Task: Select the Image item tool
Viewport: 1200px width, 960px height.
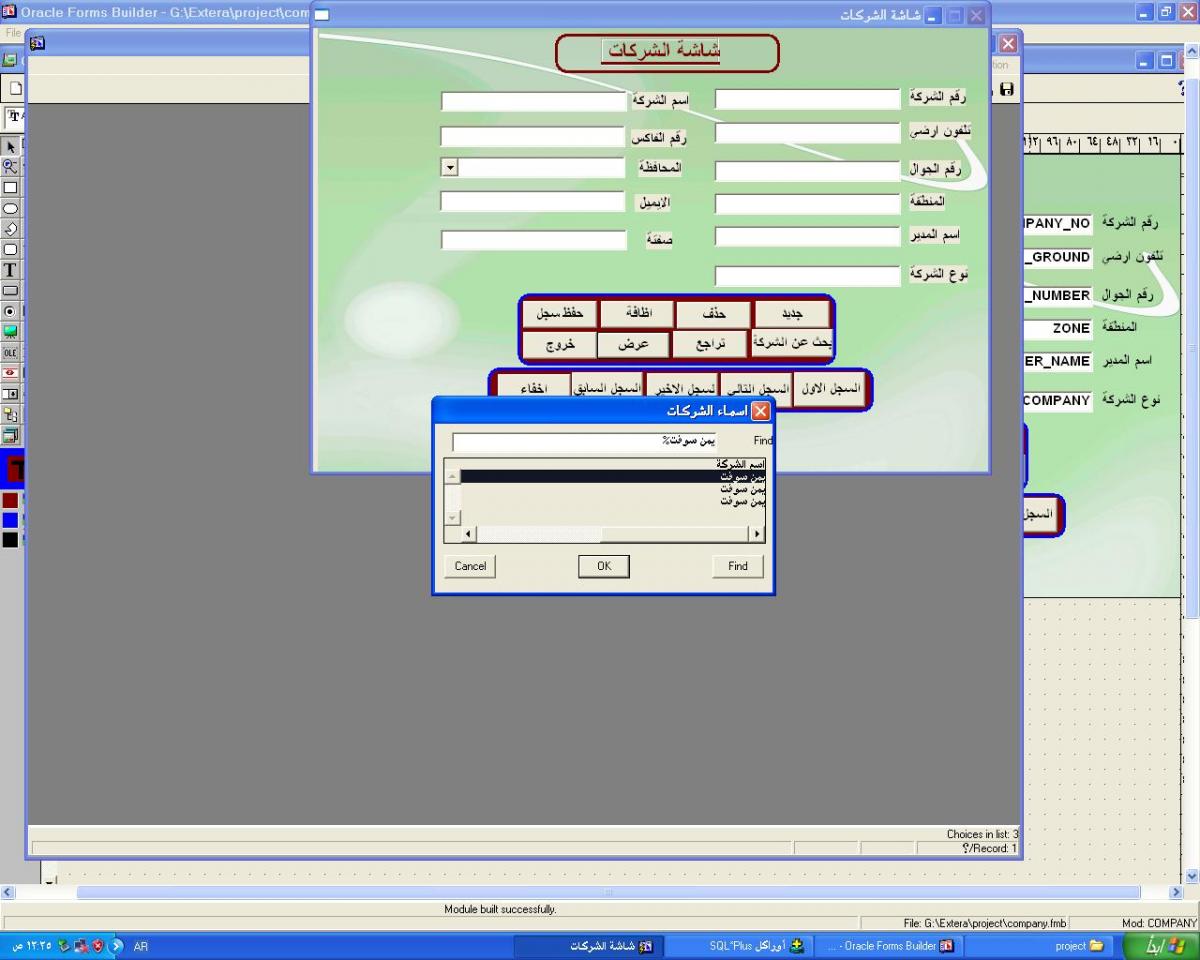Action: click(x=11, y=331)
